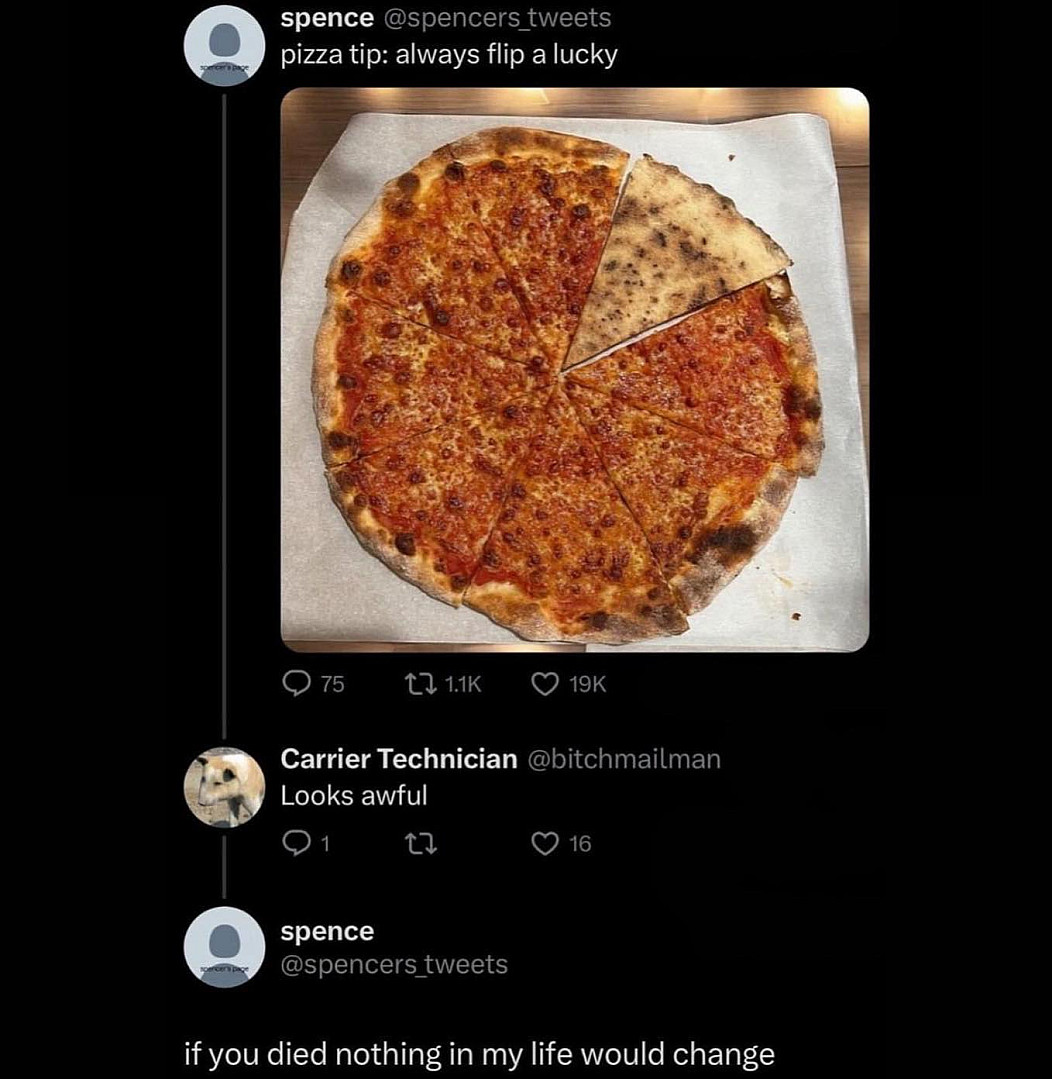Click the "Looks awful" reply text
Viewport: 1052px width, 1079px height.
[353, 796]
